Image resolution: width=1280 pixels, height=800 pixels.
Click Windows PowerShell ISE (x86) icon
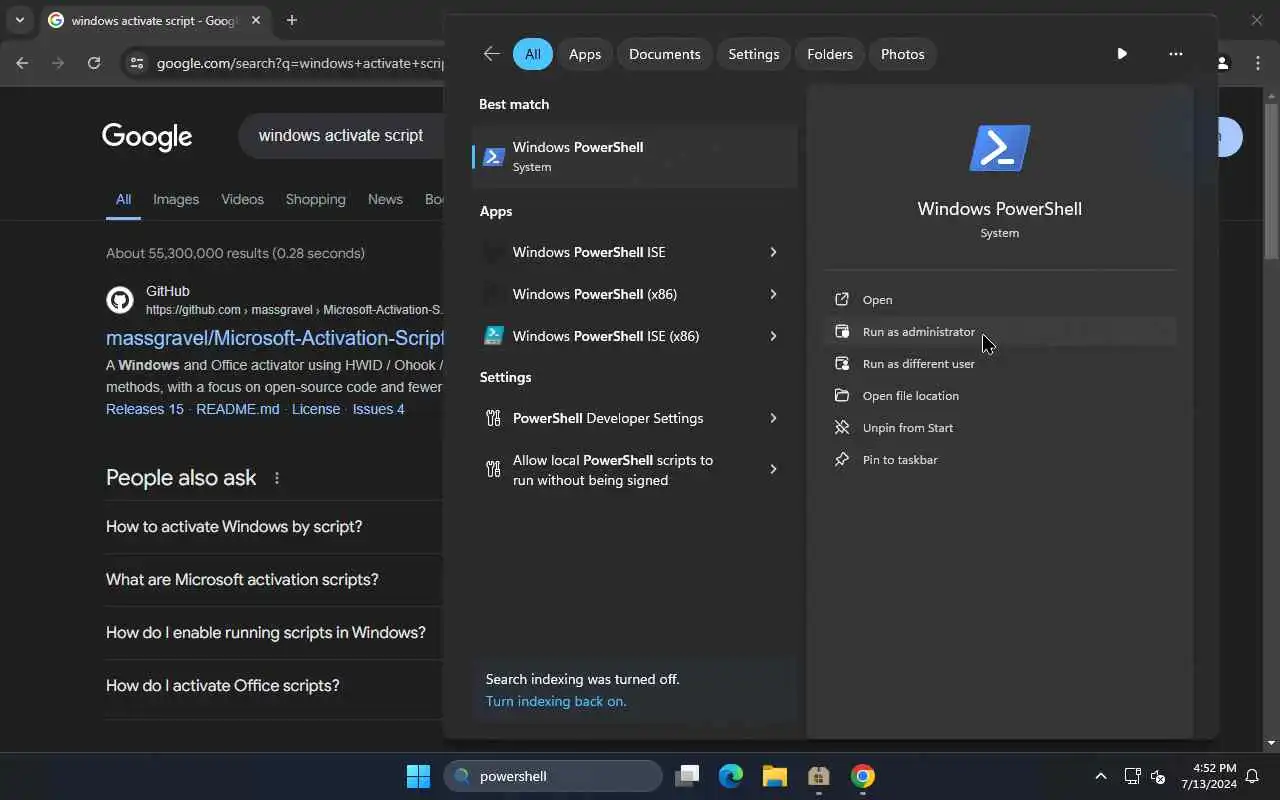[x=493, y=336]
